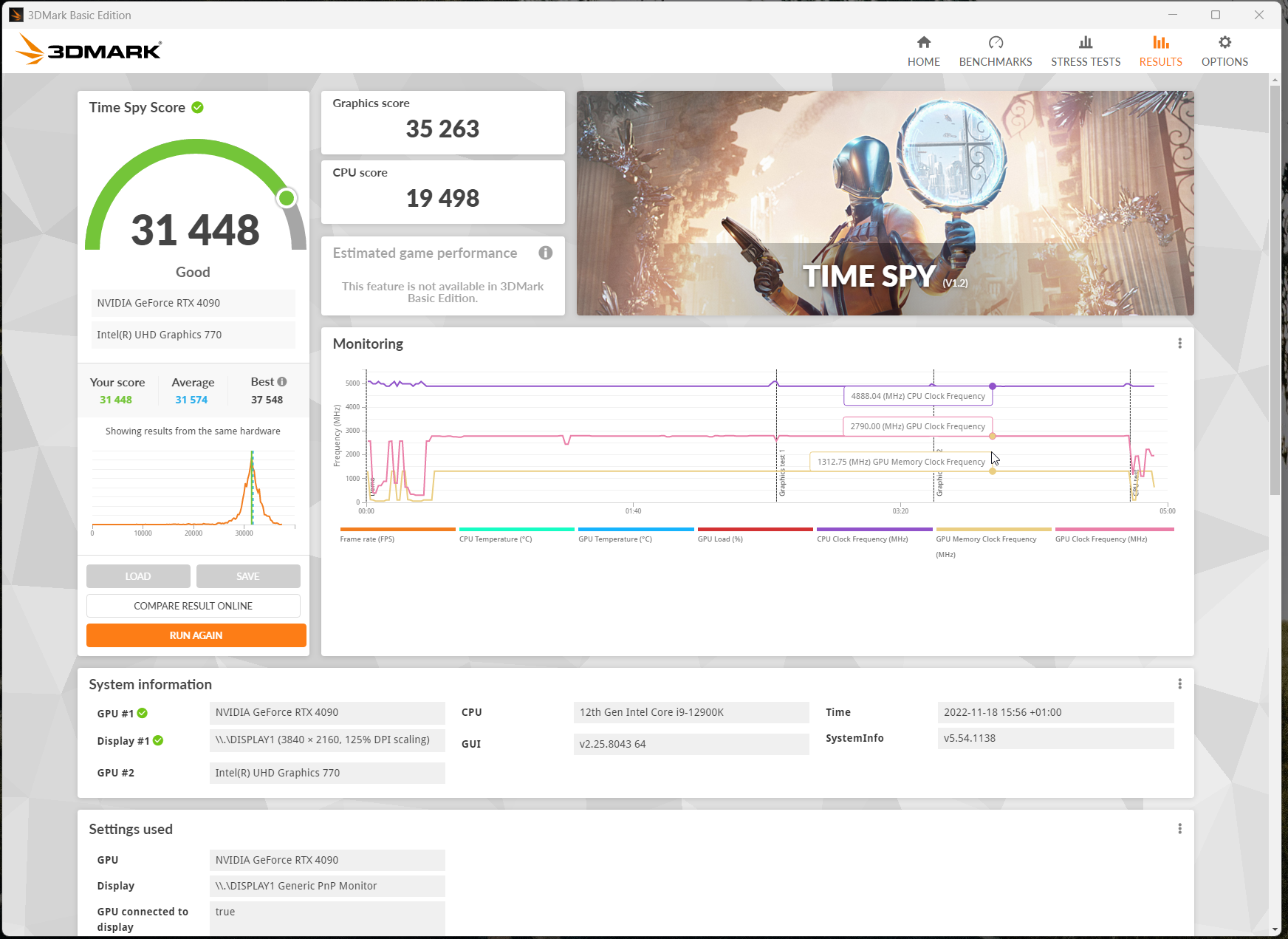This screenshot has width=1288, height=939.
Task: Click Intel(R) UHD Graphics 770 label under score
Action: 193,335
